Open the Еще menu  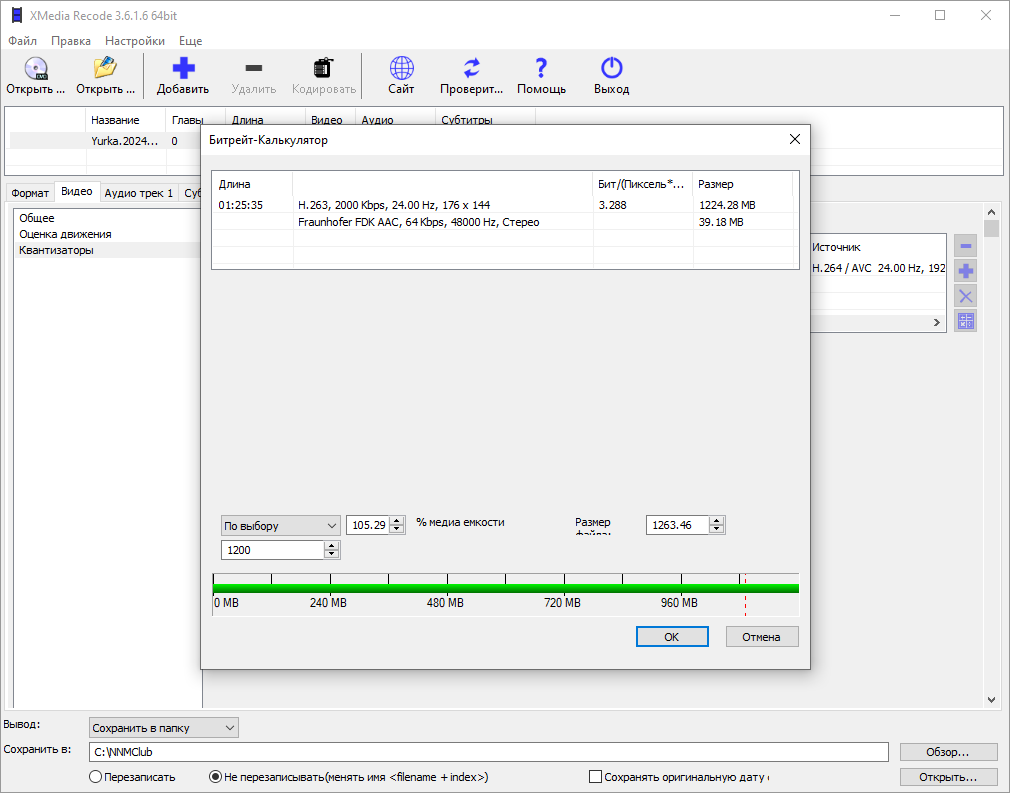click(x=191, y=41)
